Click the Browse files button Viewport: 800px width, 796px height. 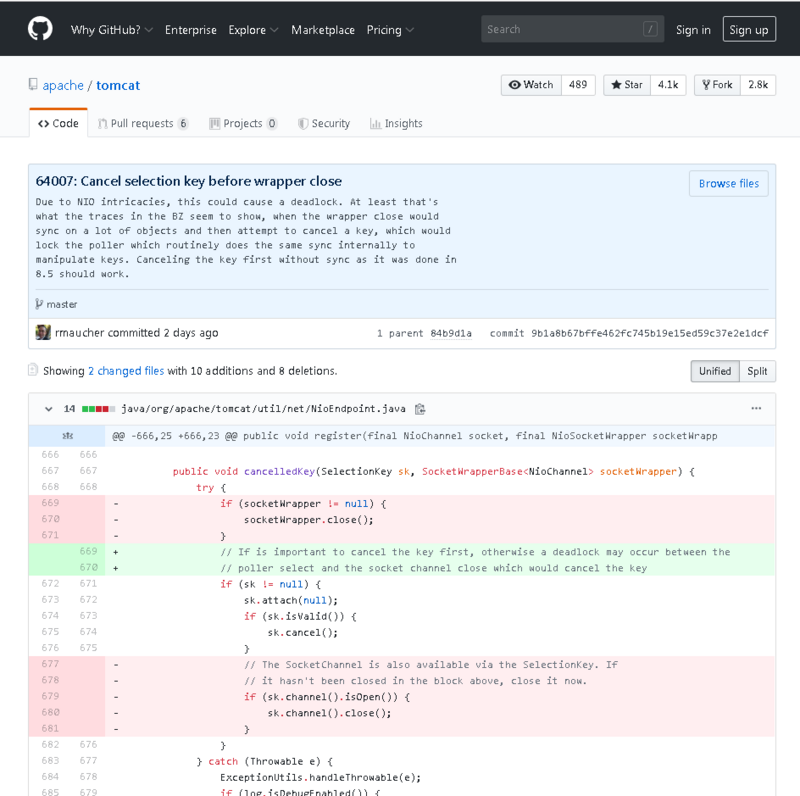[x=728, y=183]
